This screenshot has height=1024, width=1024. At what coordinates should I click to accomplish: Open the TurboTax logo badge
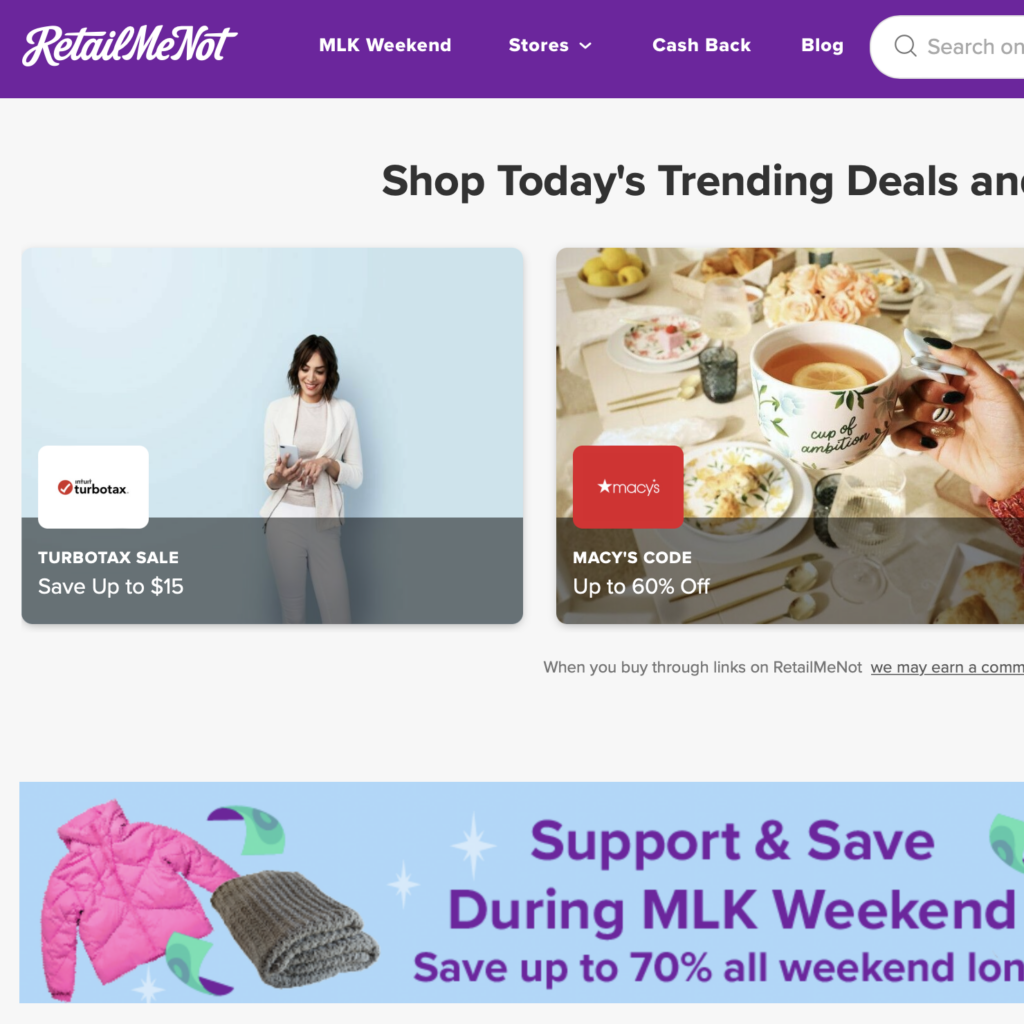93,487
